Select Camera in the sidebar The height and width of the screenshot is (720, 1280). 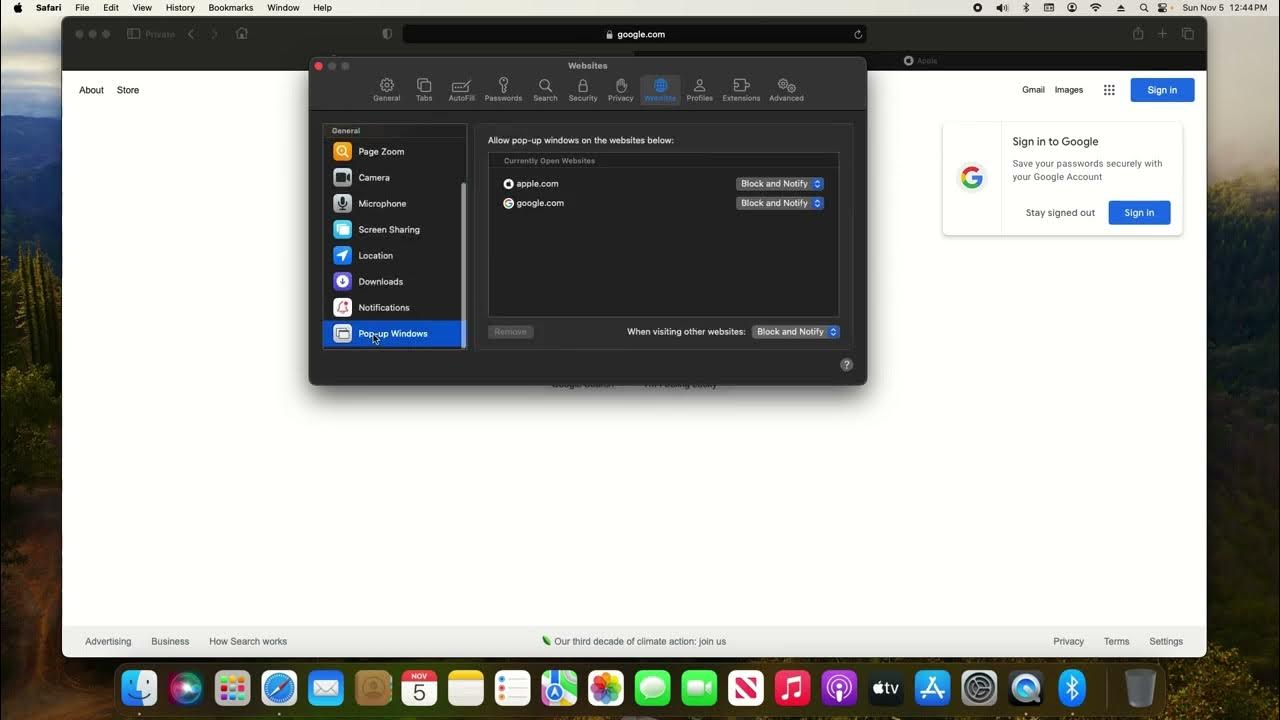[394, 177]
